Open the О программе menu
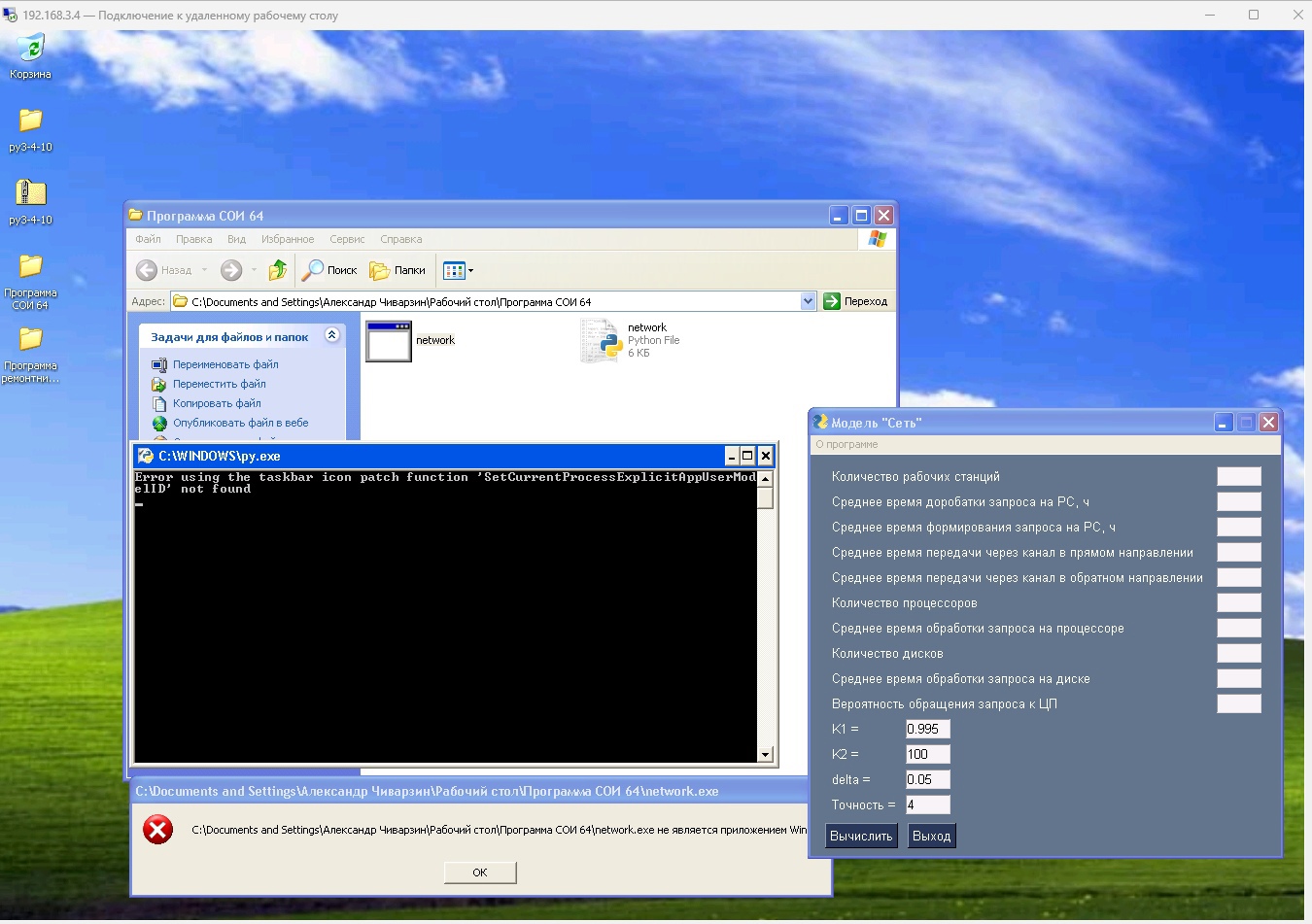The image size is (1312, 924). tap(846, 444)
